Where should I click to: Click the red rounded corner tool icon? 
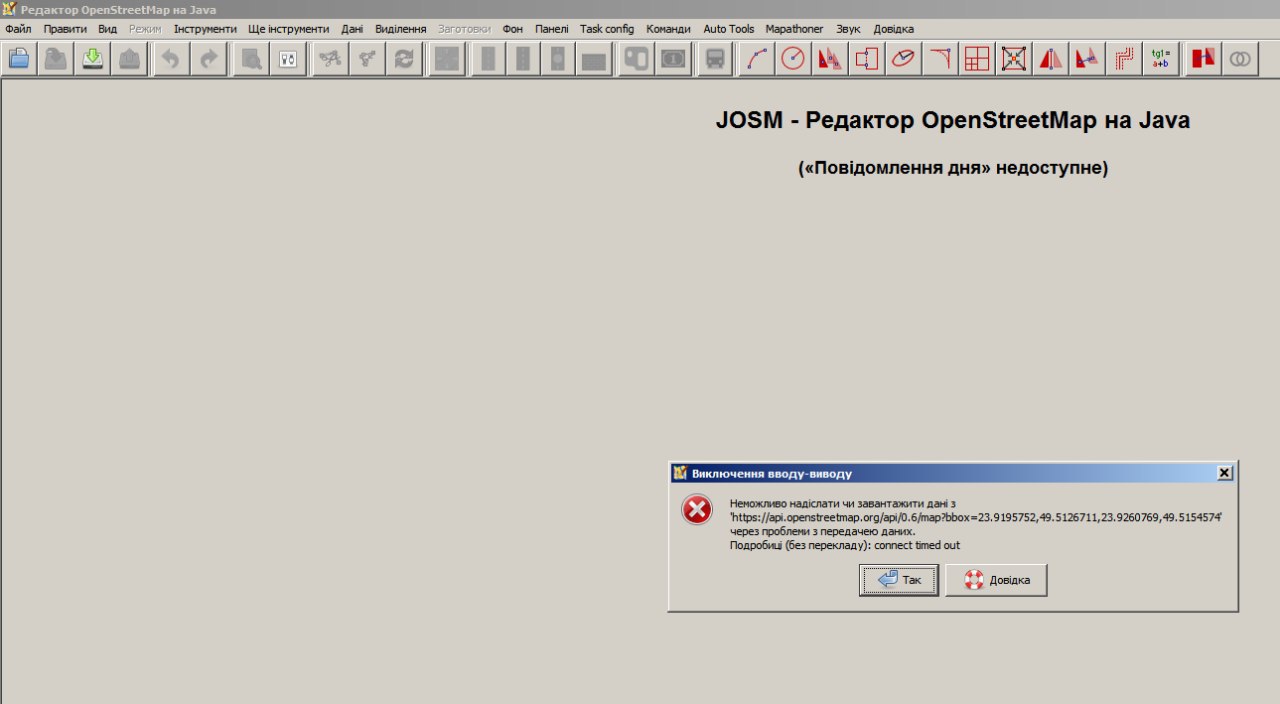coord(940,59)
